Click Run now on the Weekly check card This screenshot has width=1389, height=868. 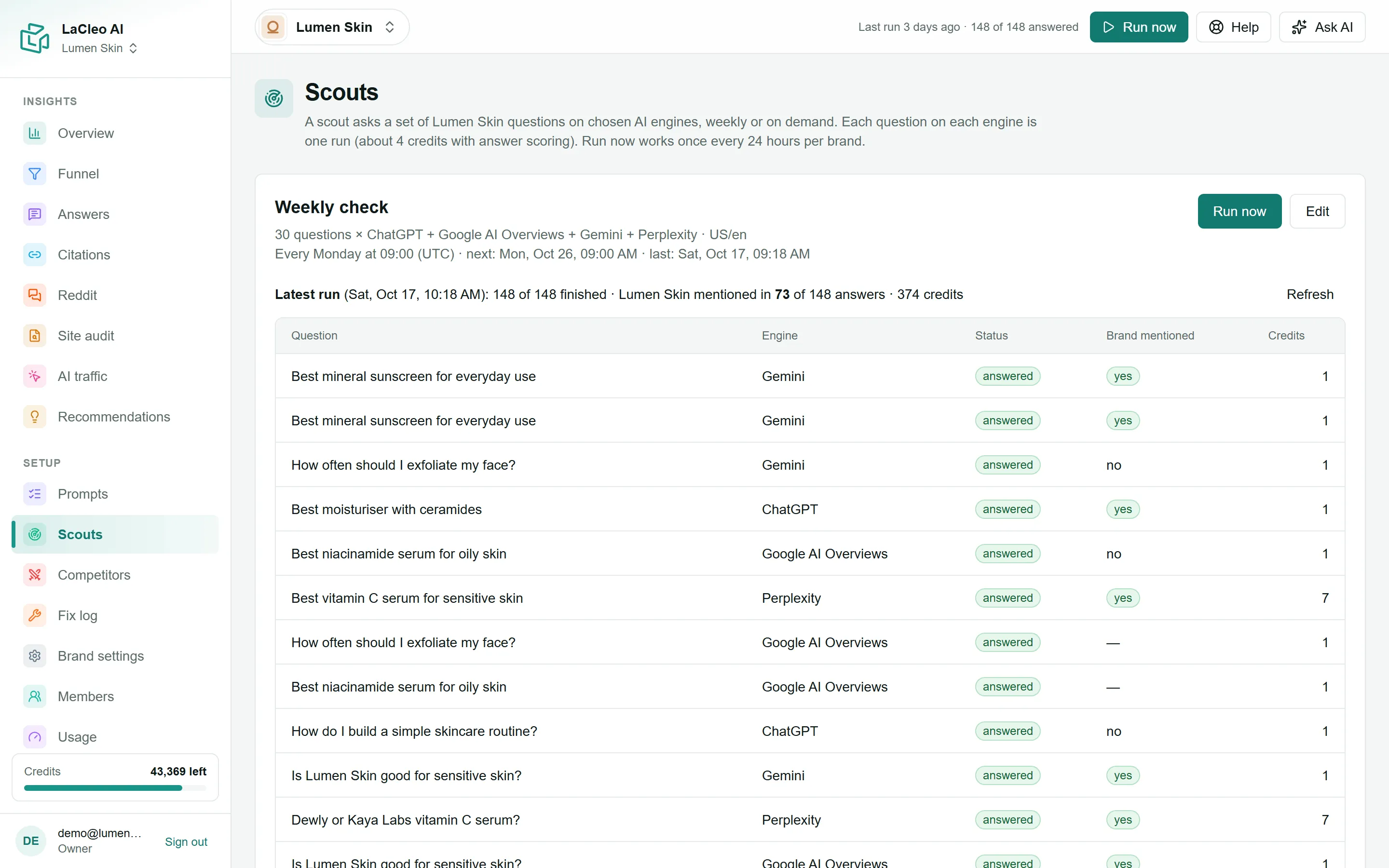pos(1239,211)
